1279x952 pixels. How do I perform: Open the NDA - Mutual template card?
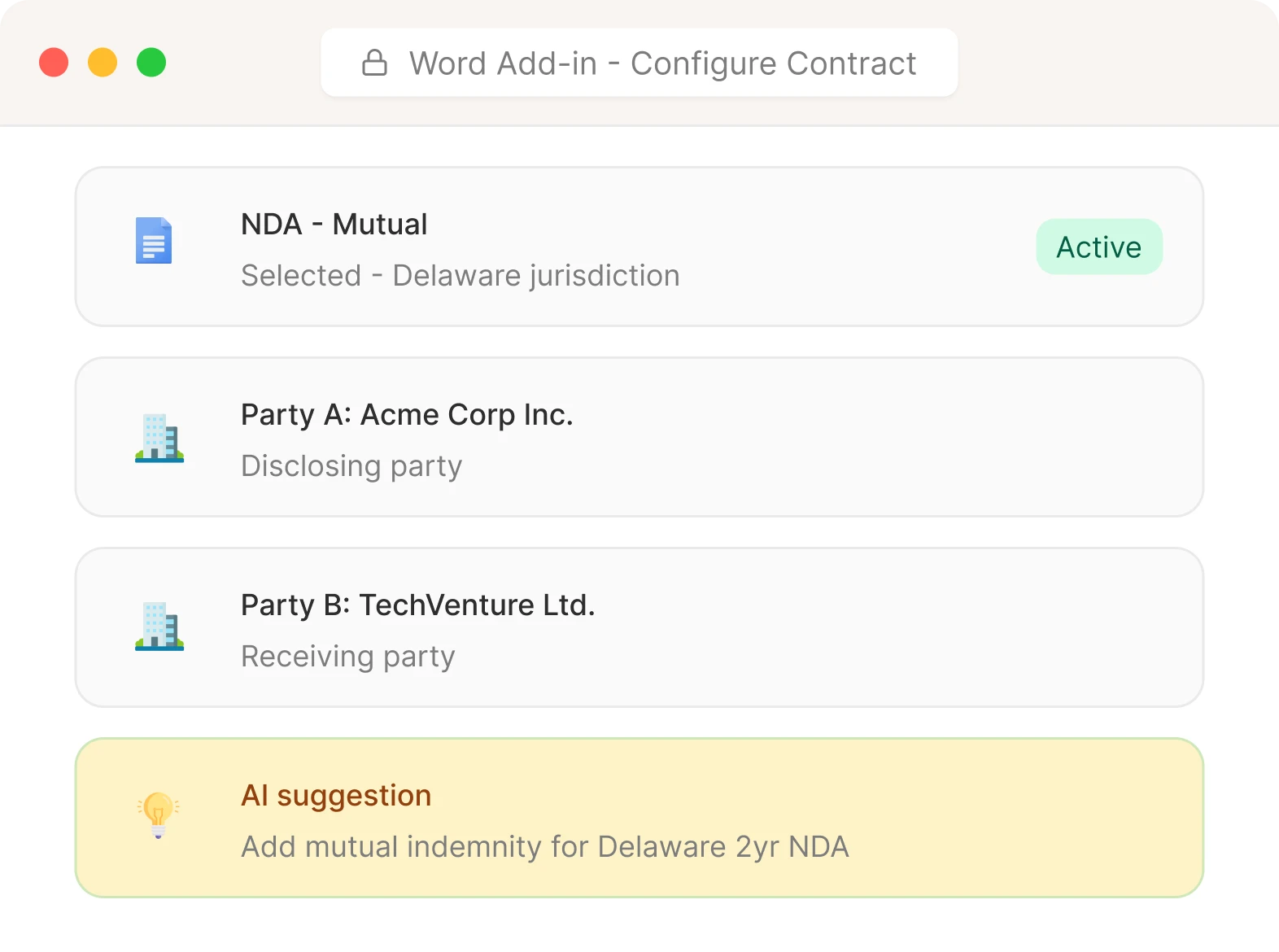click(x=639, y=247)
